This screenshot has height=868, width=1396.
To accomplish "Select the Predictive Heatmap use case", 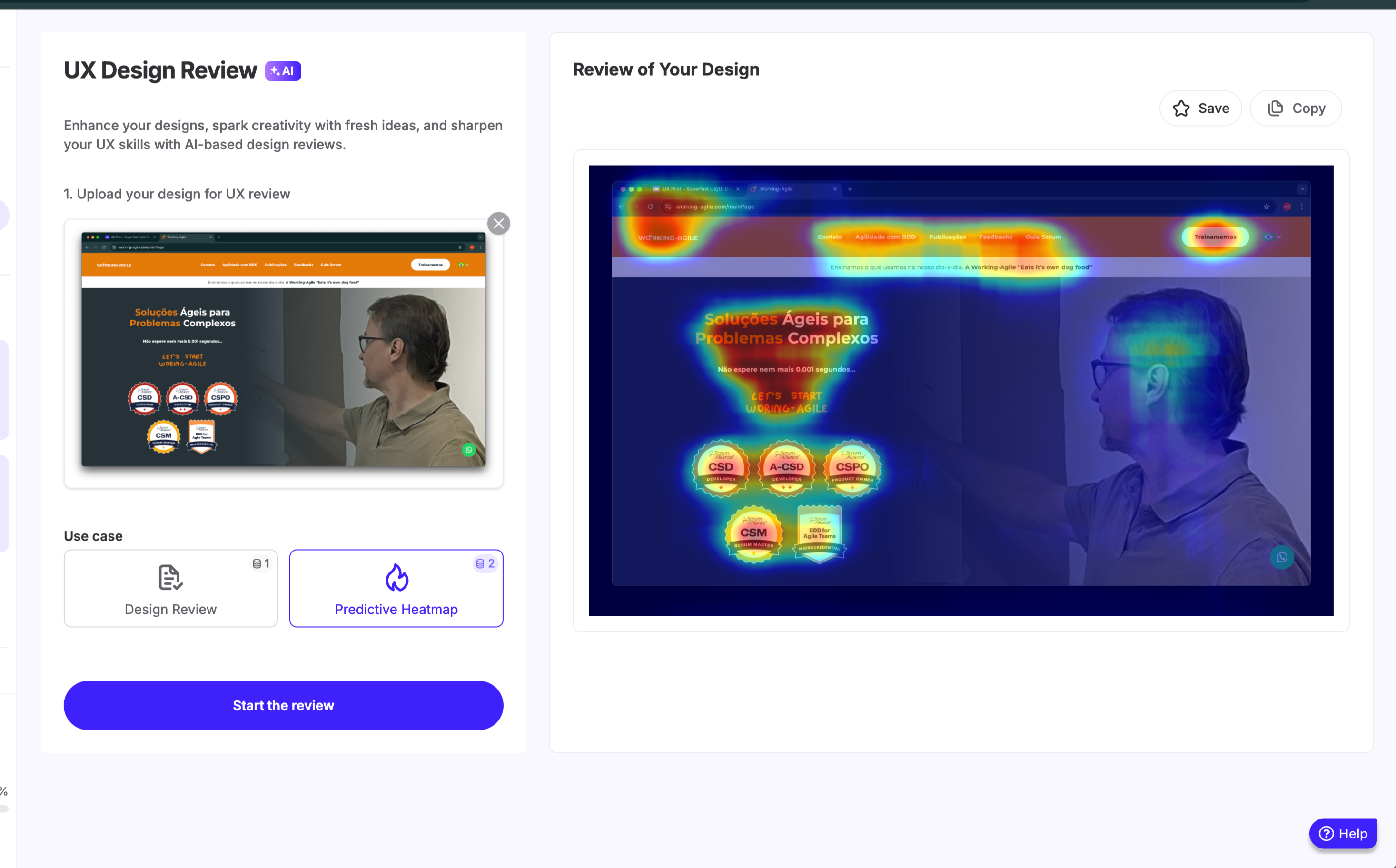I will tap(396, 609).
